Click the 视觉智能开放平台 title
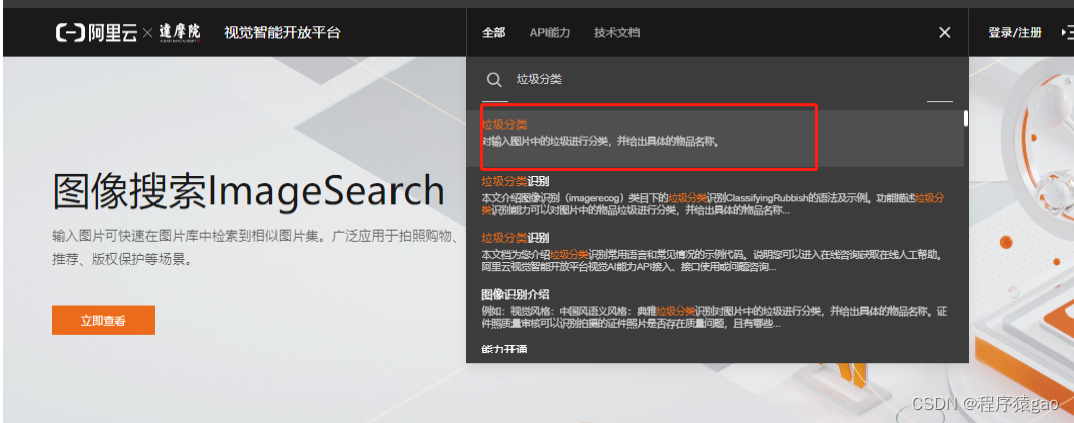 coord(282,32)
